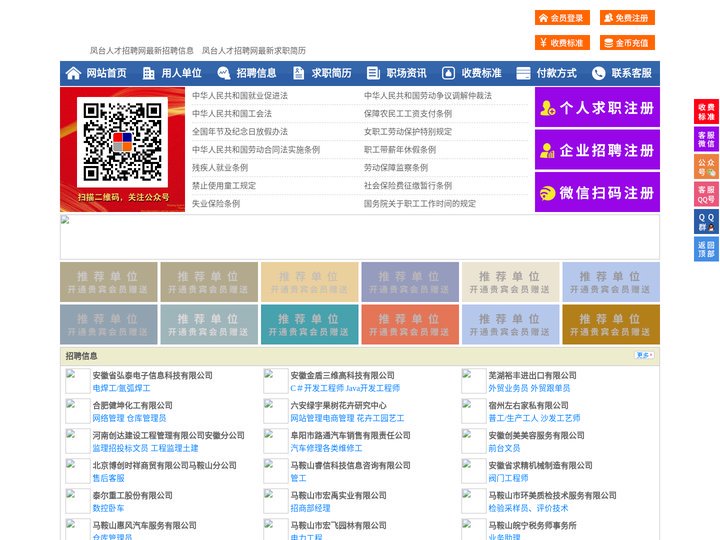Click logo thumbnail beside 泰尔重工股份有限公司
The height and width of the screenshot is (540, 720).
coord(77,501)
